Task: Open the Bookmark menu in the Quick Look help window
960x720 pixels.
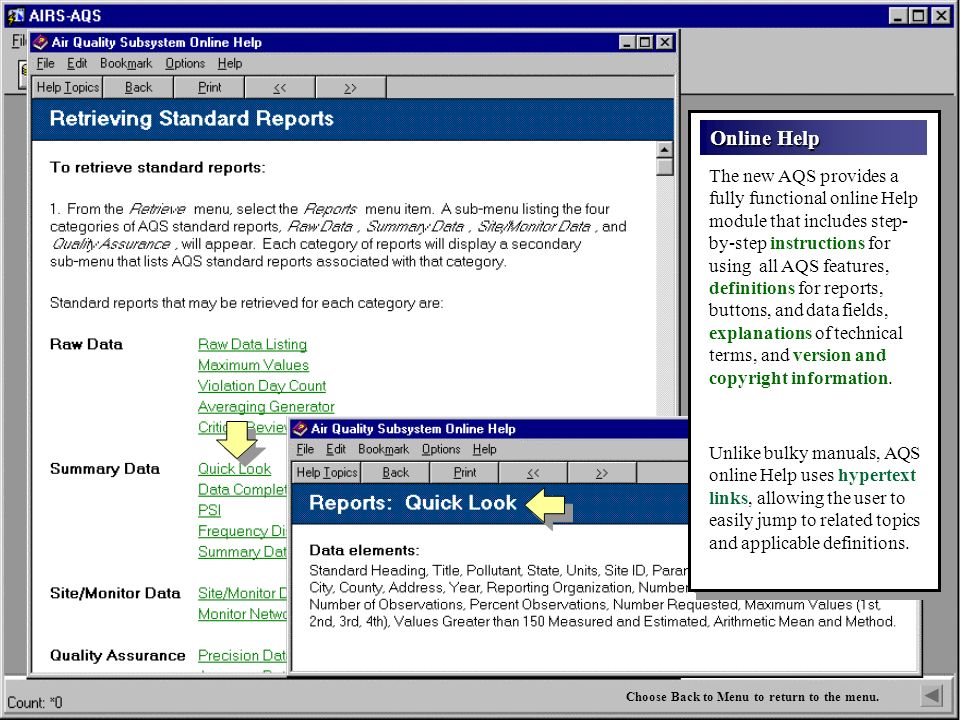Action: [x=383, y=449]
